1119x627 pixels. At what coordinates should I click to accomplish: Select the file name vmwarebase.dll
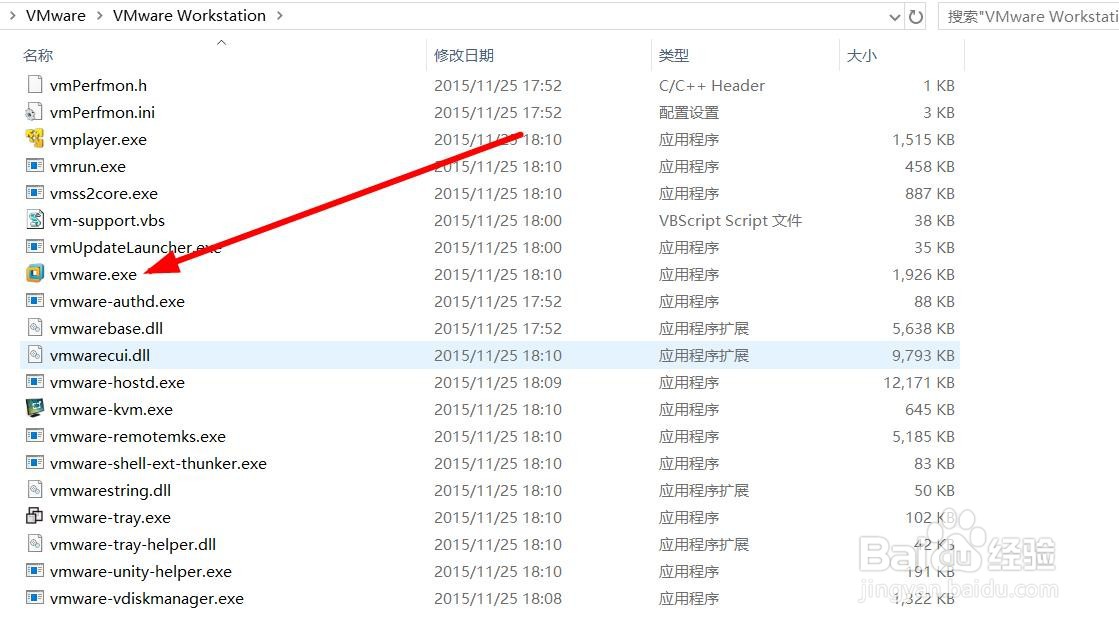106,329
